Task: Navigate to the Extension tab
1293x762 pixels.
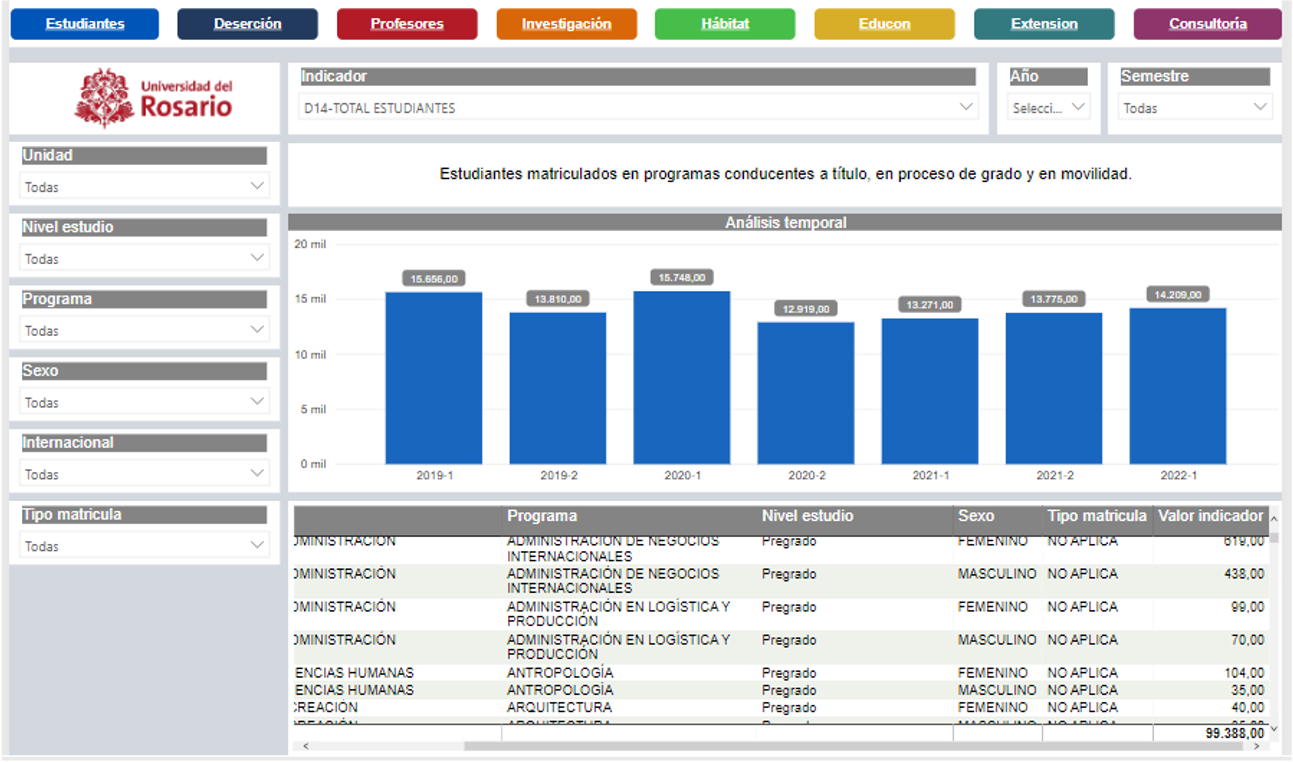Action: (1044, 24)
